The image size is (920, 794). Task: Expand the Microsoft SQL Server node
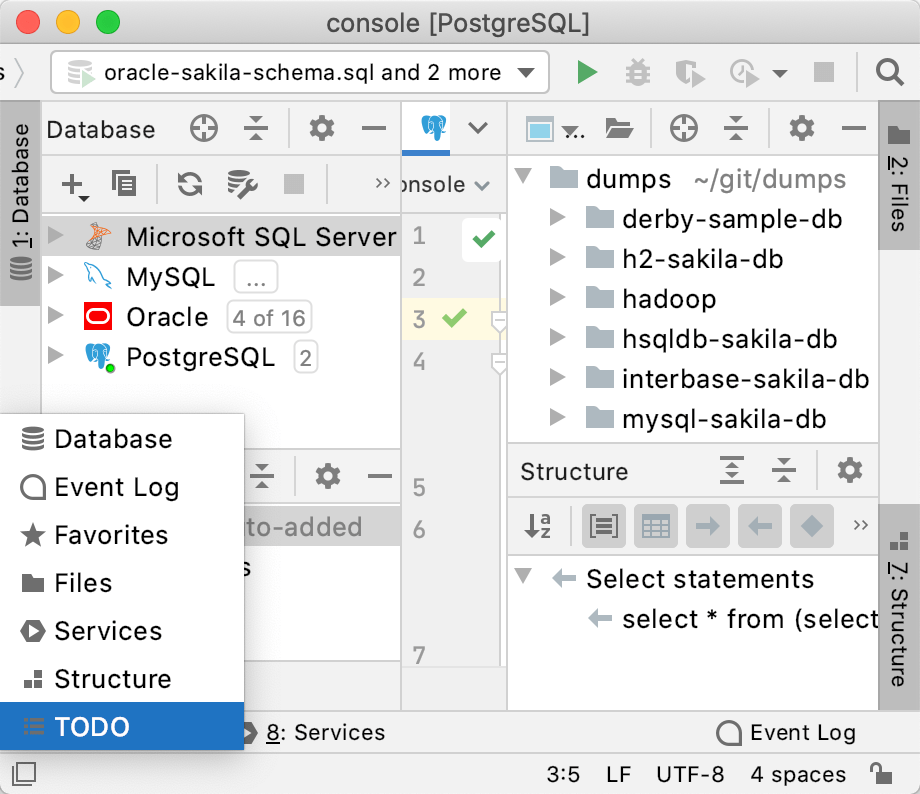pos(56,236)
